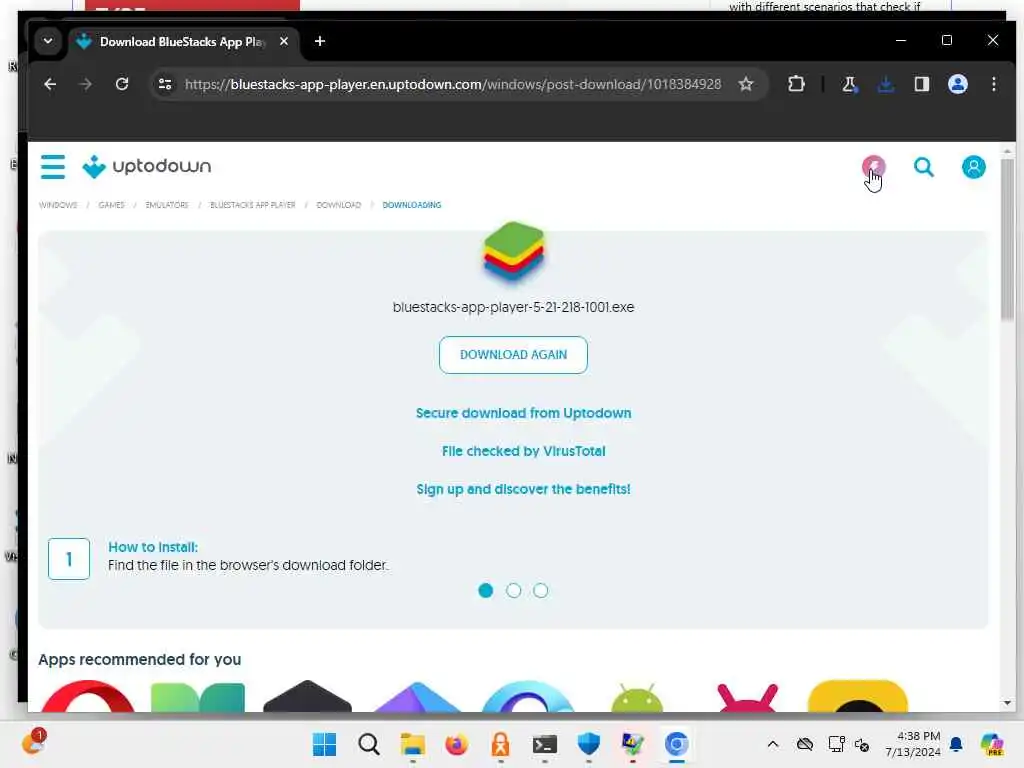Open the Windows Start menu
The image size is (1024, 768).
[x=324, y=744]
